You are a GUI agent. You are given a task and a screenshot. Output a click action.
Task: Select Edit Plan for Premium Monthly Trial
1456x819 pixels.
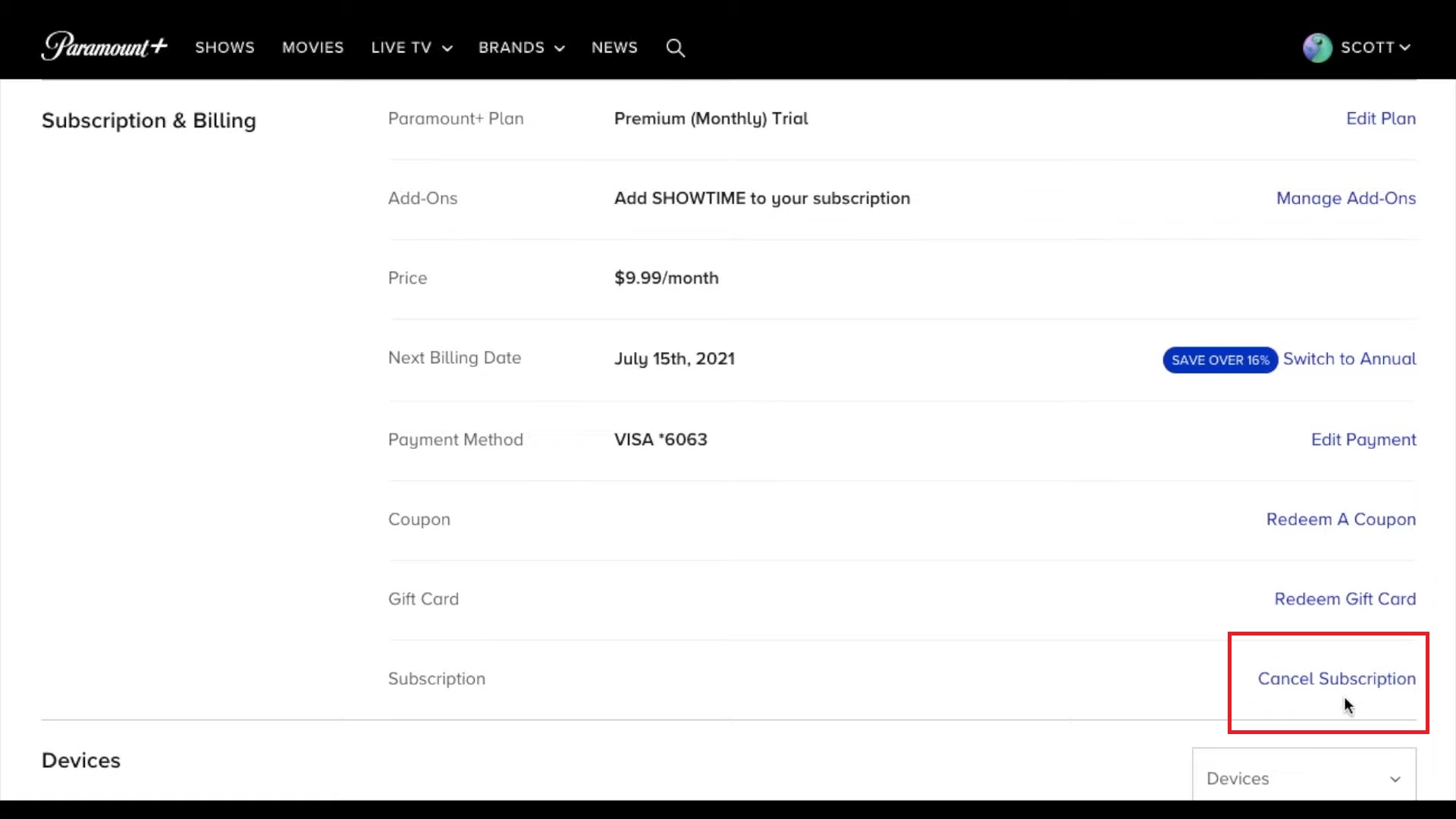coord(1380,118)
